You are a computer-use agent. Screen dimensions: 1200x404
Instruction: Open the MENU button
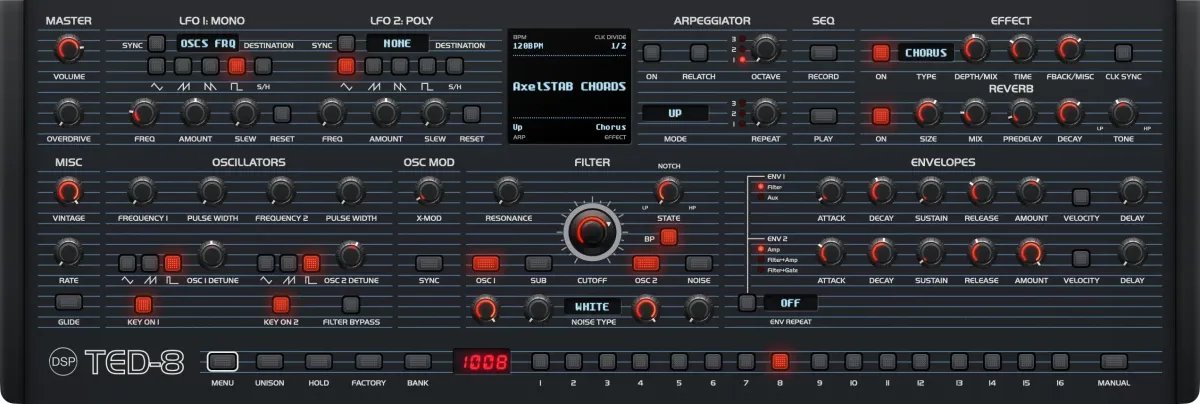click(223, 361)
